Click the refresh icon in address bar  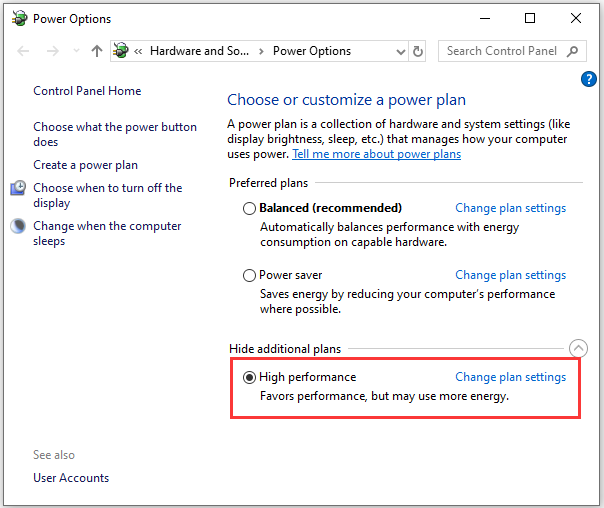[418, 51]
